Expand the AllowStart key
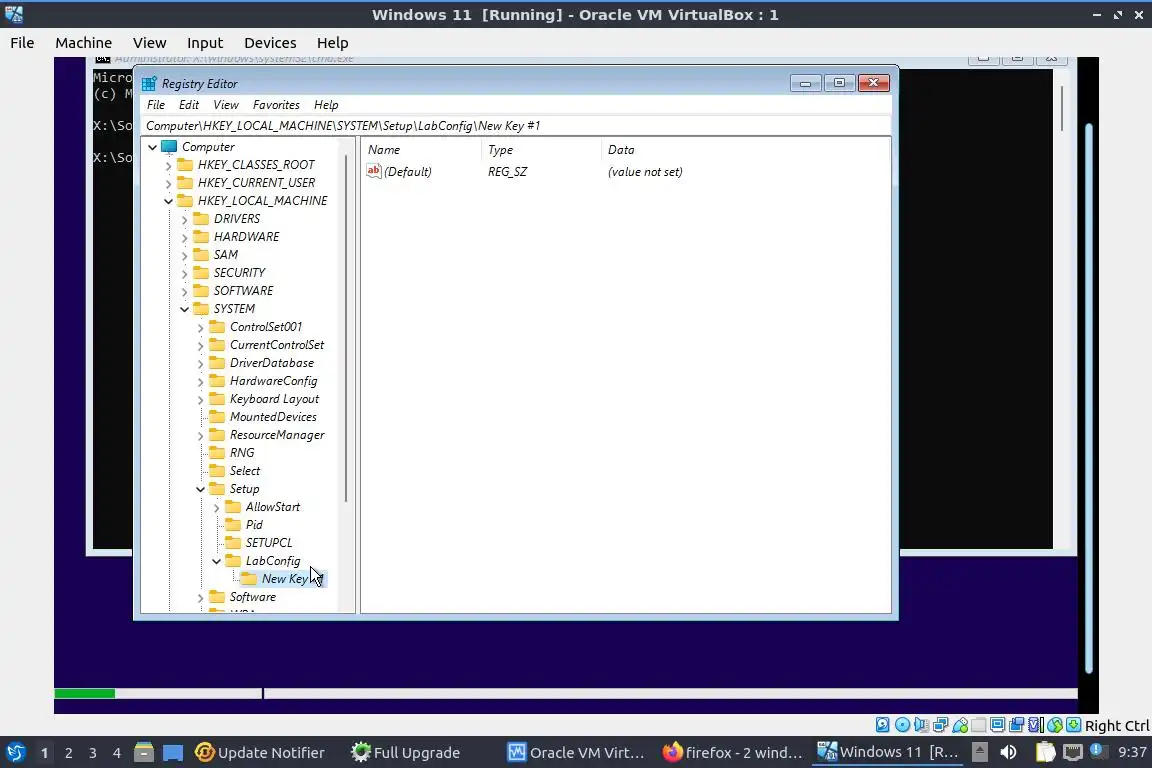Viewport: 1152px width, 768px height. [217, 508]
